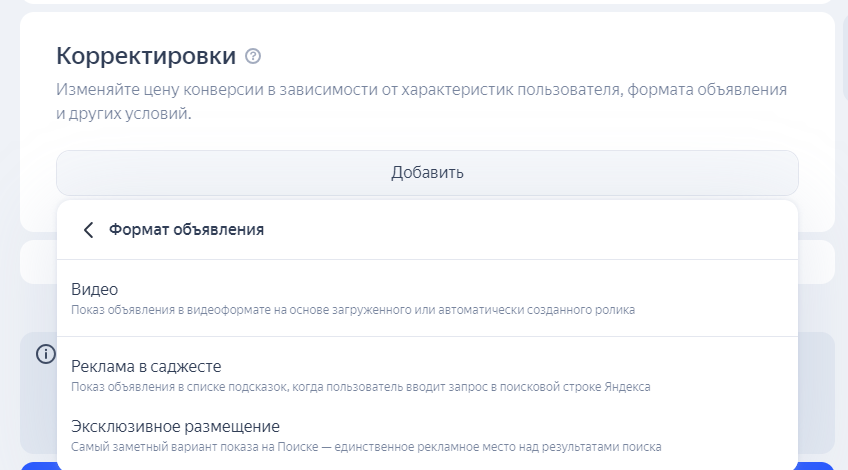This screenshot has height=470, width=848.
Task: Click the Добавить button
Action: [x=427, y=173]
